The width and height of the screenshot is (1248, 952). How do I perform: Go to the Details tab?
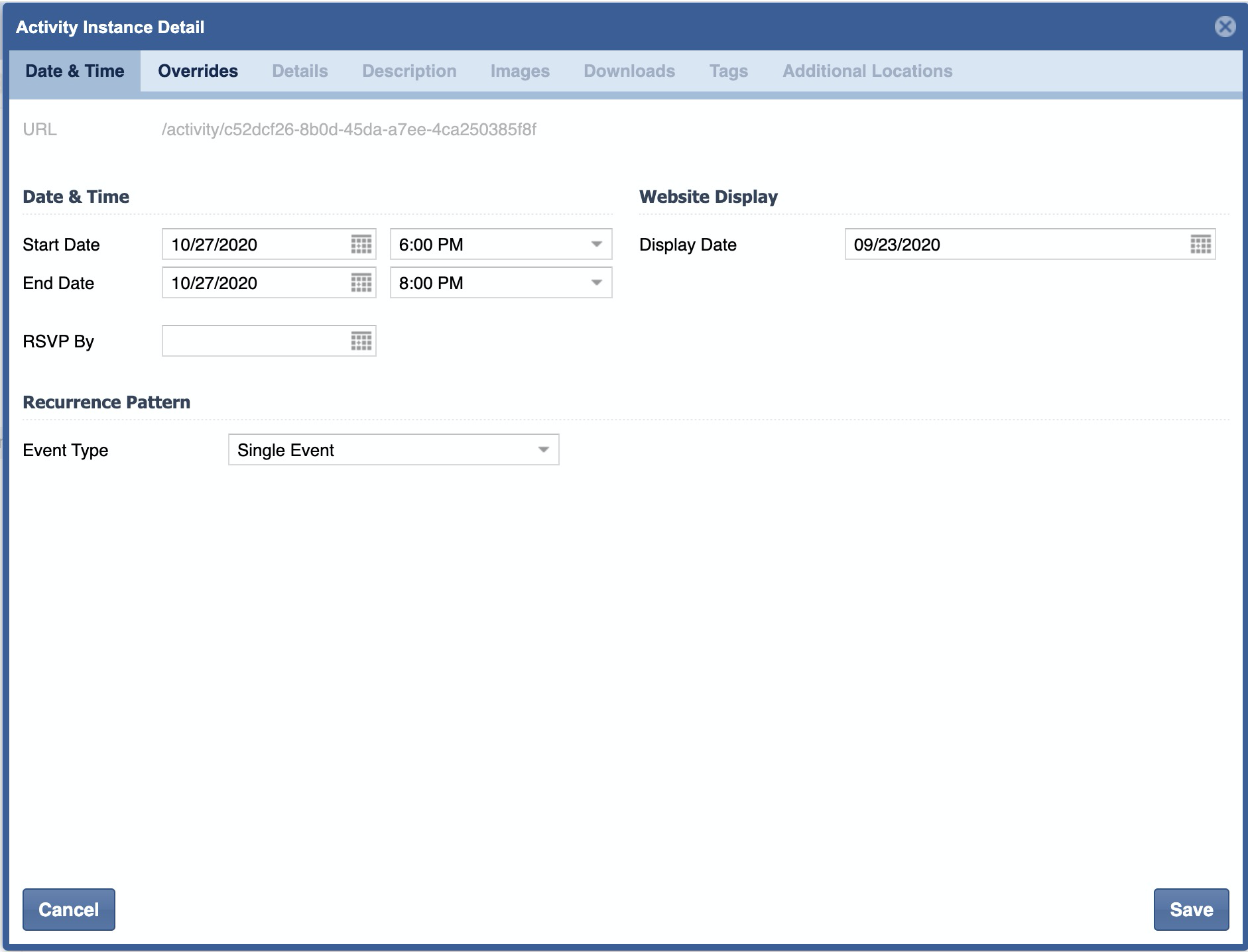[x=300, y=71]
